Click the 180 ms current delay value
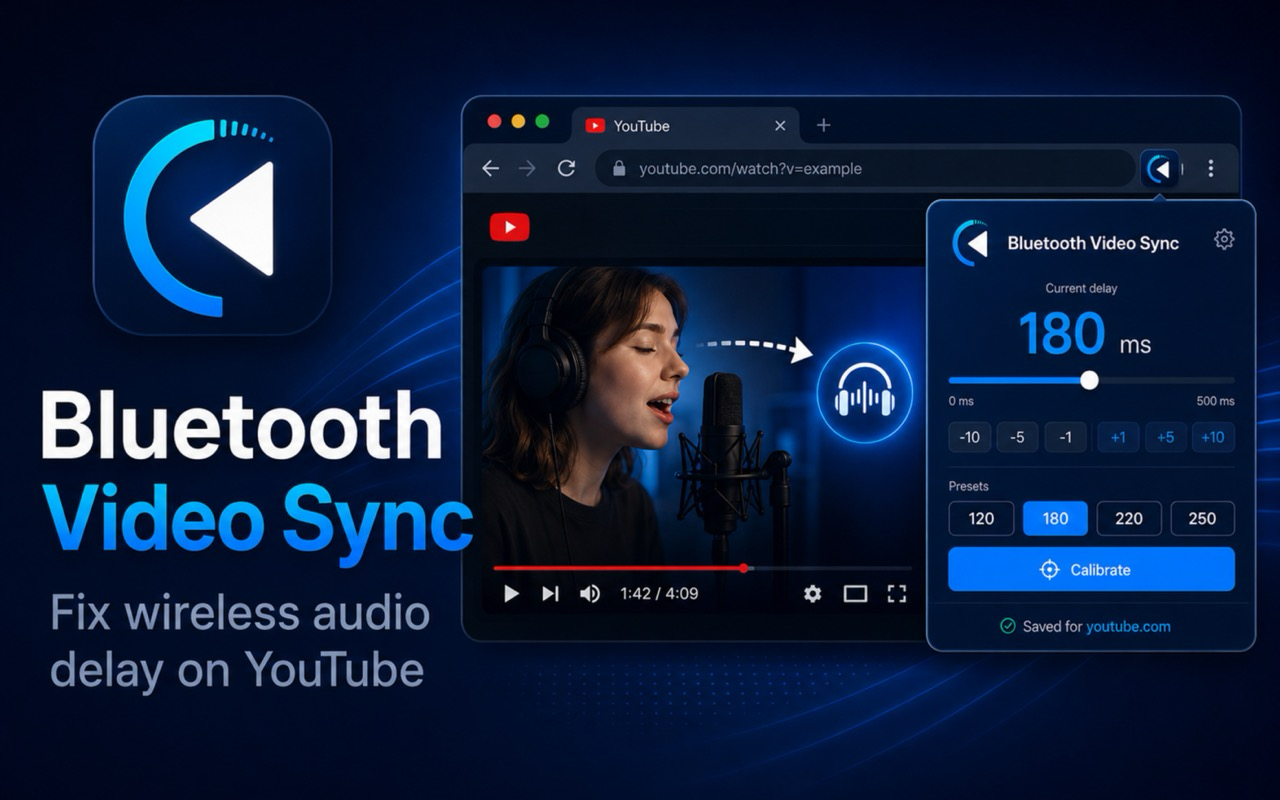Image resolution: width=1280 pixels, height=800 pixels. click(x=1085, y=335)
